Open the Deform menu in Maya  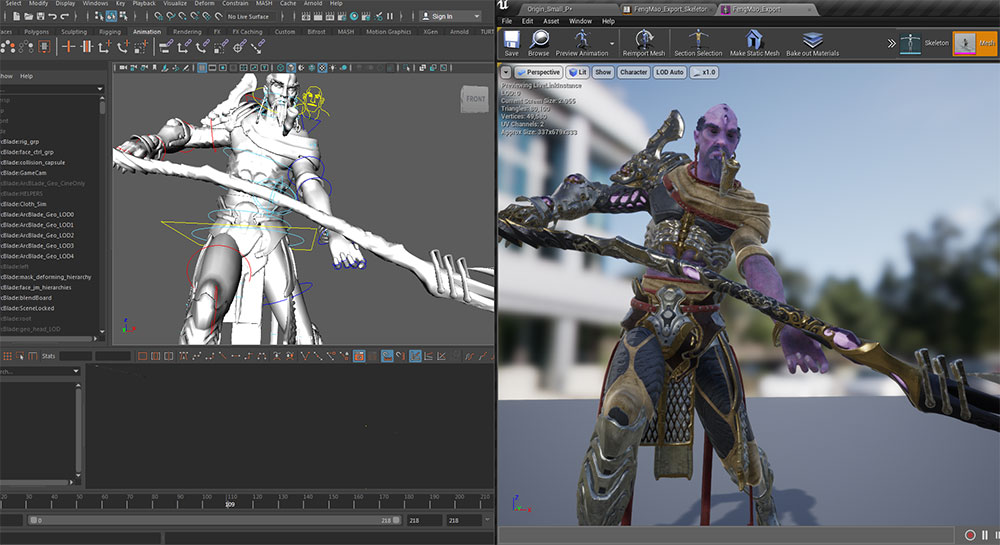pyautogui.click(x=204, y=4)
